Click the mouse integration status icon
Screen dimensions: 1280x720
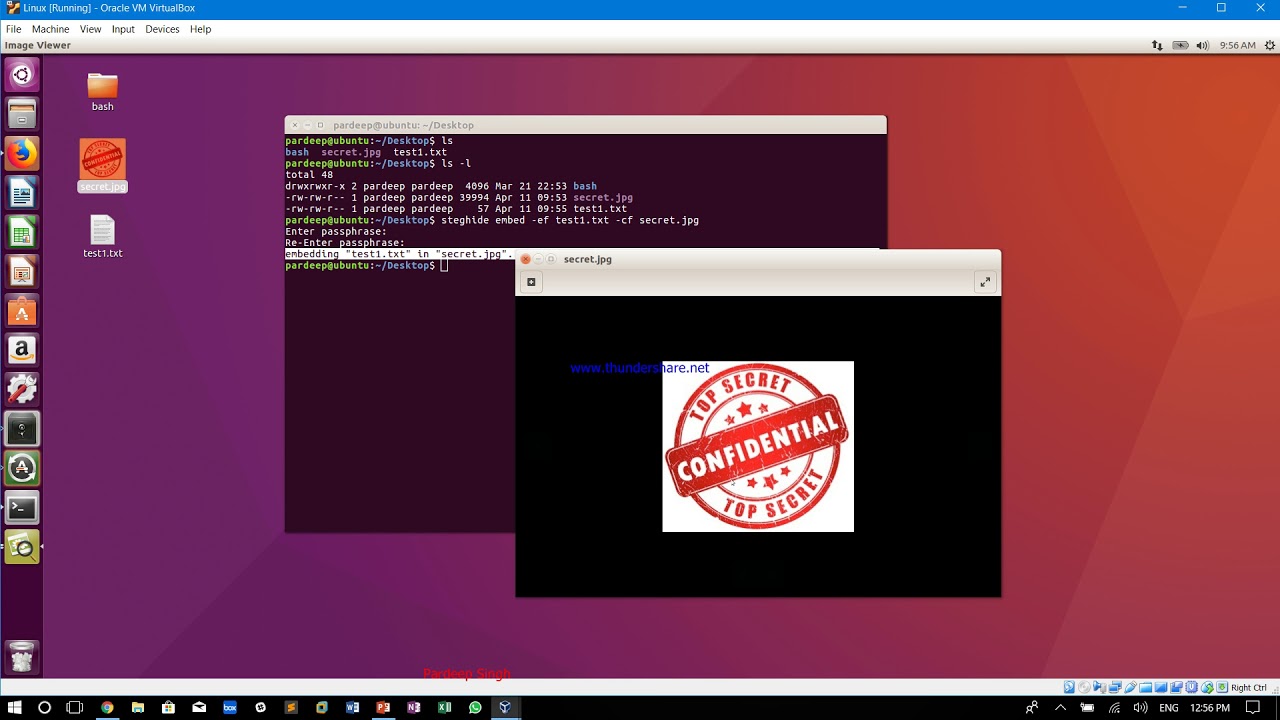[1207, 687]
